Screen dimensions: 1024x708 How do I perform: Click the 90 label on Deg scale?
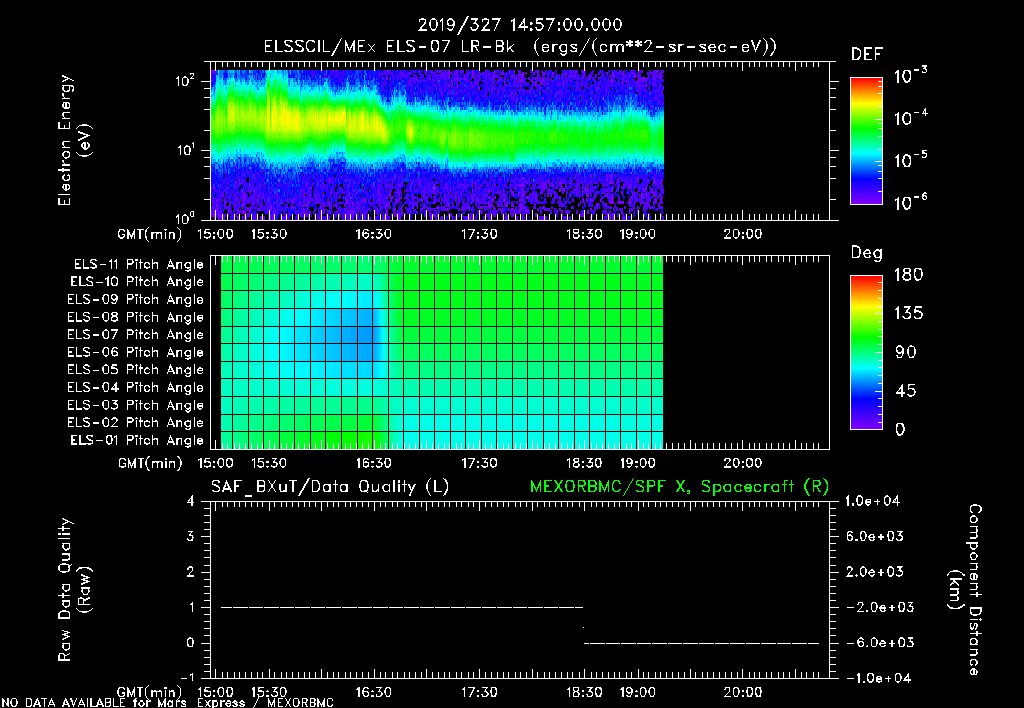(906, 352)
